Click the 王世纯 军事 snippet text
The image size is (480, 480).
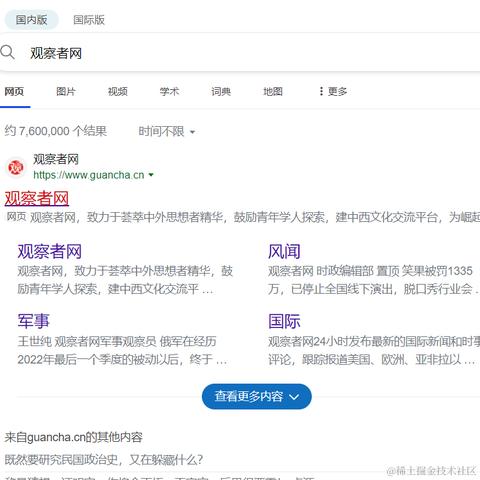tap(122, 350)
